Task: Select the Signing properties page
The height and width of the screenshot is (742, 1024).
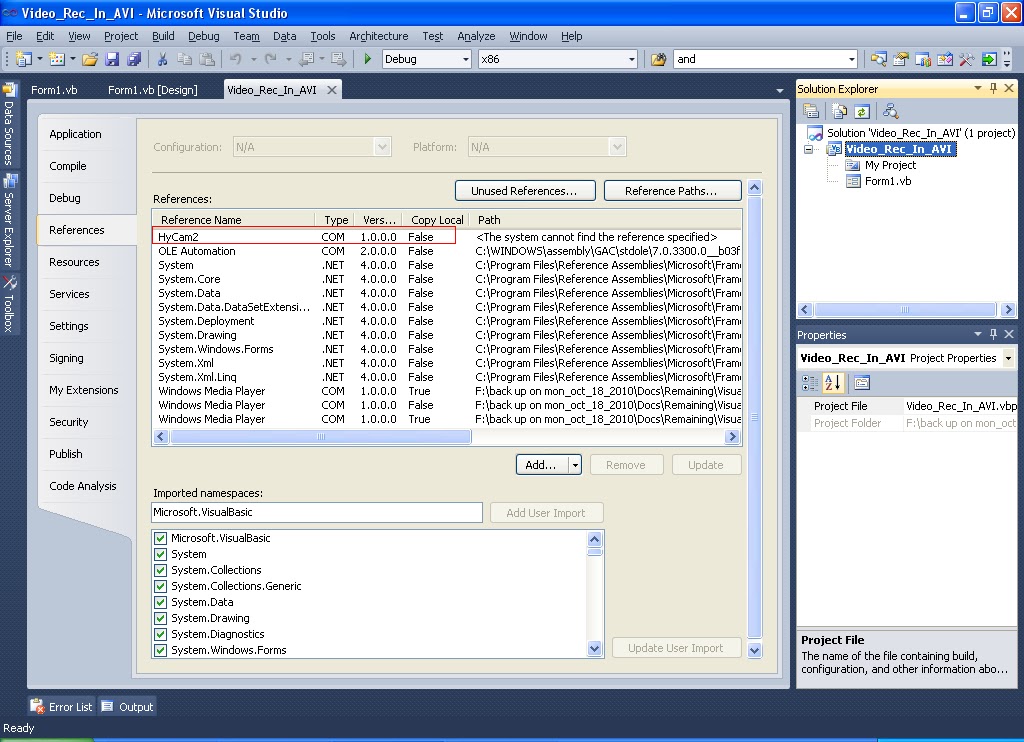Action: [67, 358]
